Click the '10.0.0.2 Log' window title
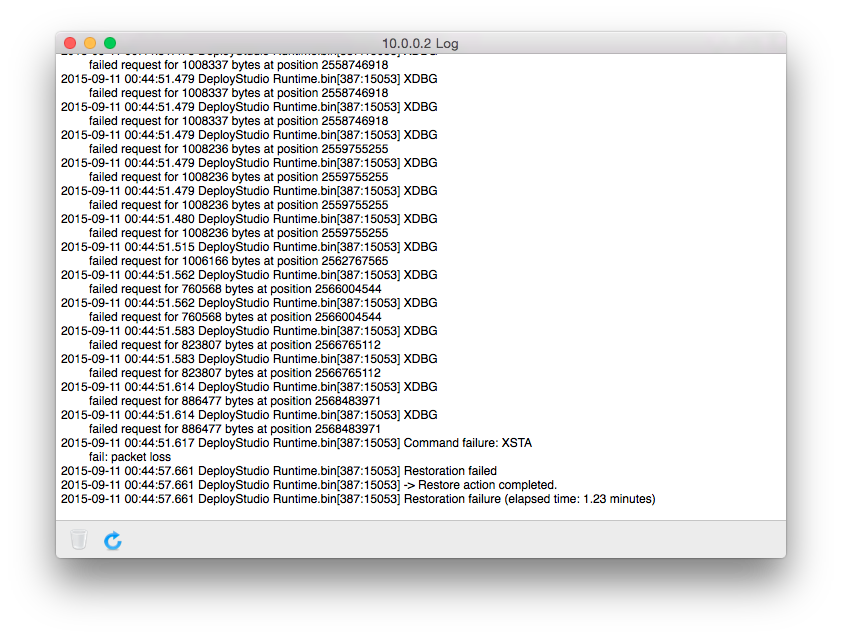 click(420, 44)
